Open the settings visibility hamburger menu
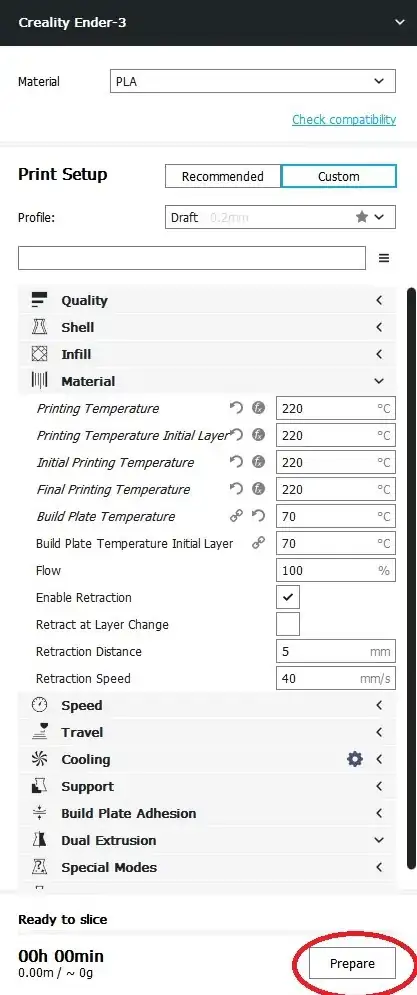Image resolution: width=417 pixels, height=995 pixels. click(384, 258)
